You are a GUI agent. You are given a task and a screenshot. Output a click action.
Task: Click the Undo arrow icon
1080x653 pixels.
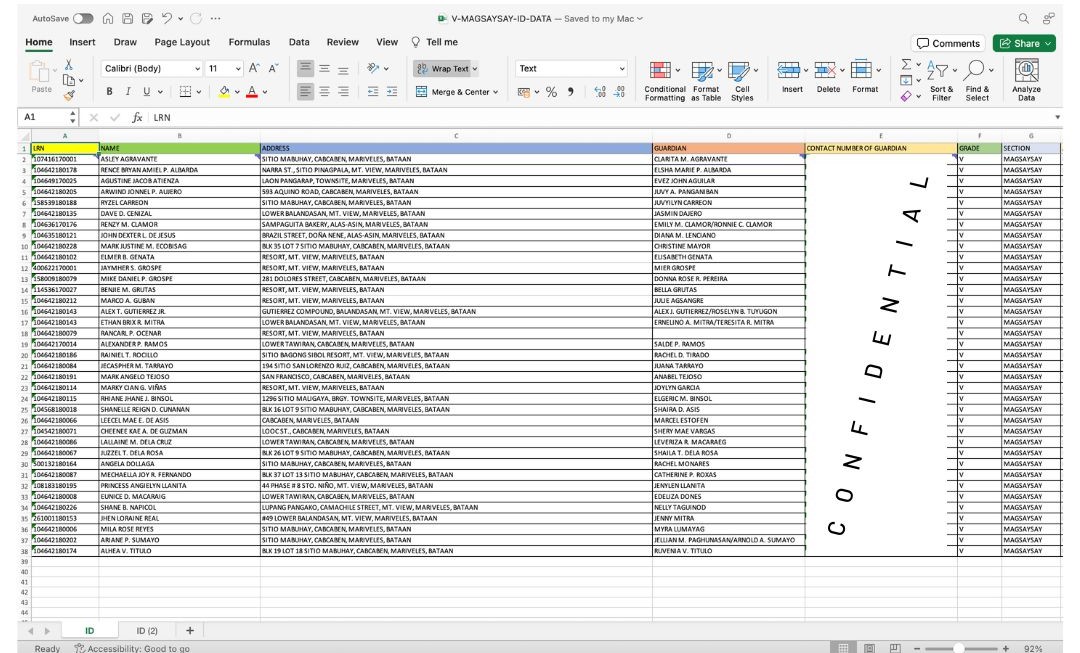pyautogui.click(x=167, y=19)
